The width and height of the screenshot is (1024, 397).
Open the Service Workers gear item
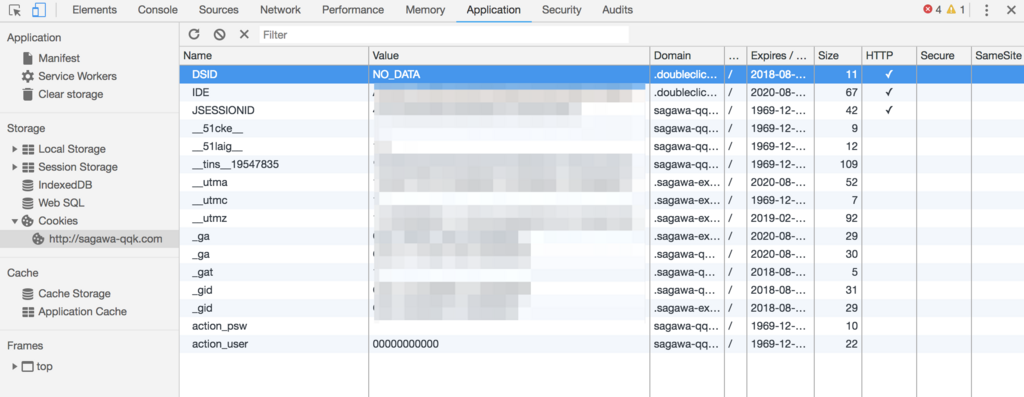point(69,76)
